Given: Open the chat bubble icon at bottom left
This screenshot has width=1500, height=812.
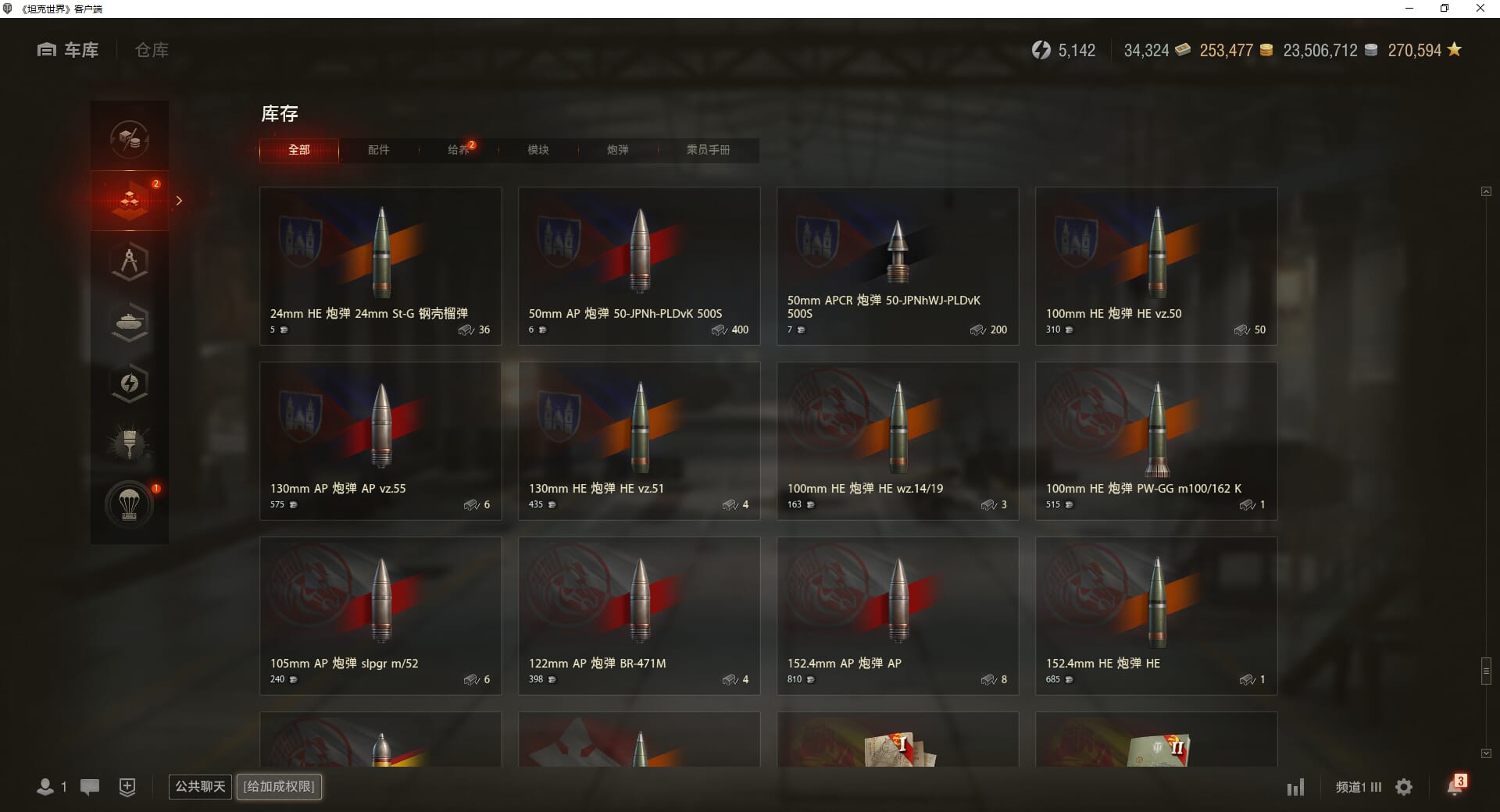Looking at the screenshot, I should click(x=90, y=787).
